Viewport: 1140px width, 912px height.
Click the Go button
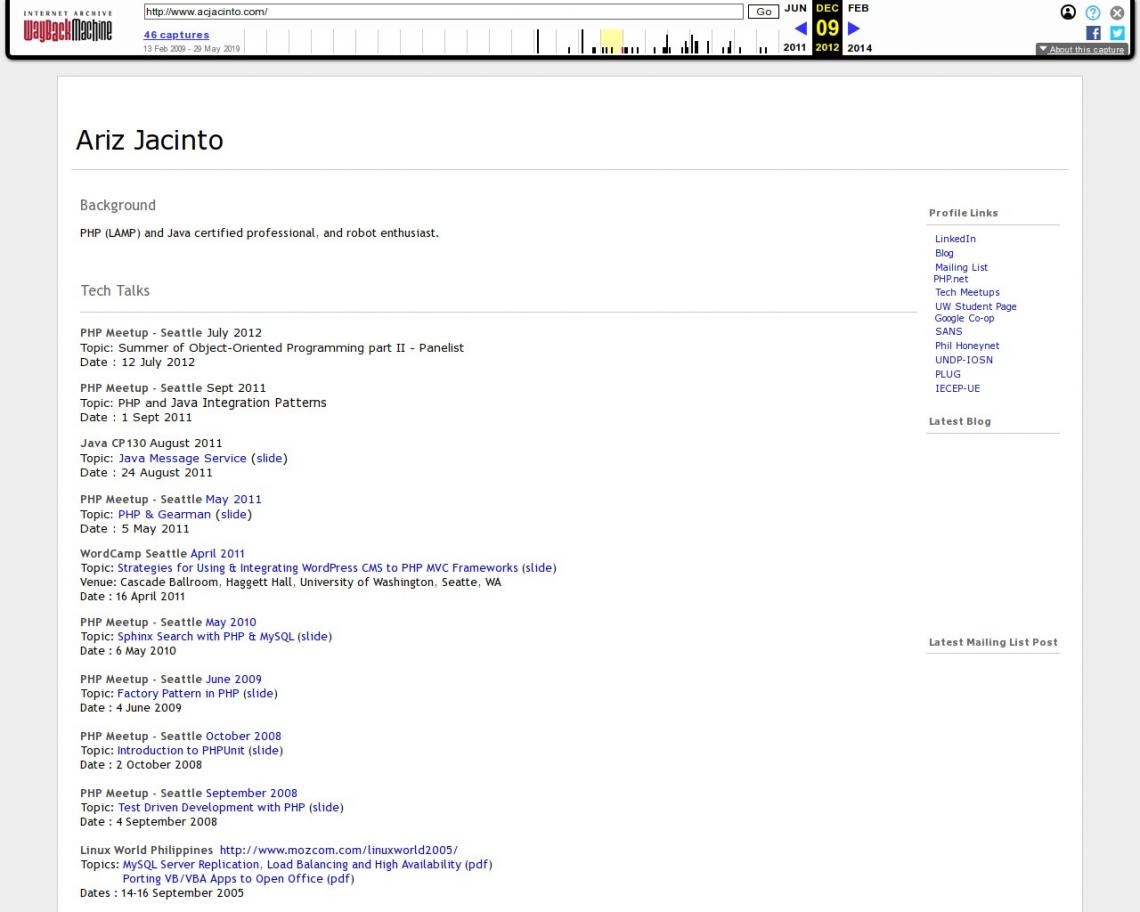pyautogui.click(x=763, y=12)
